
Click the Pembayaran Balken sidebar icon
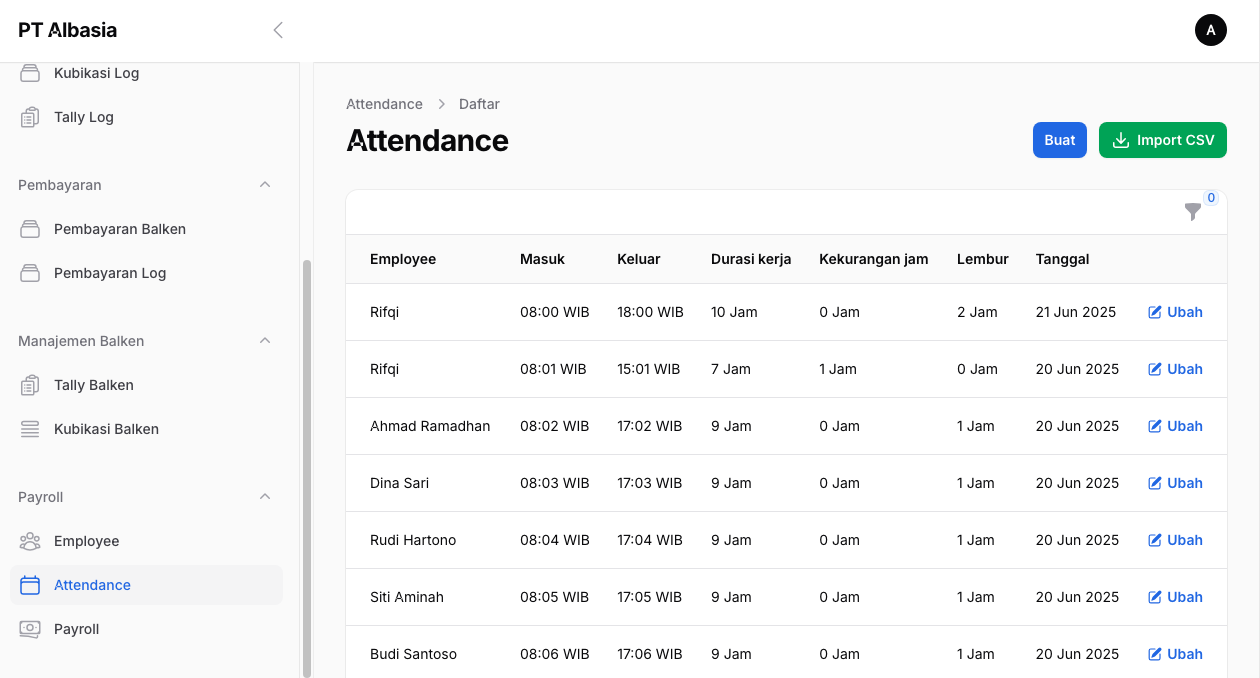pos(30,229)
